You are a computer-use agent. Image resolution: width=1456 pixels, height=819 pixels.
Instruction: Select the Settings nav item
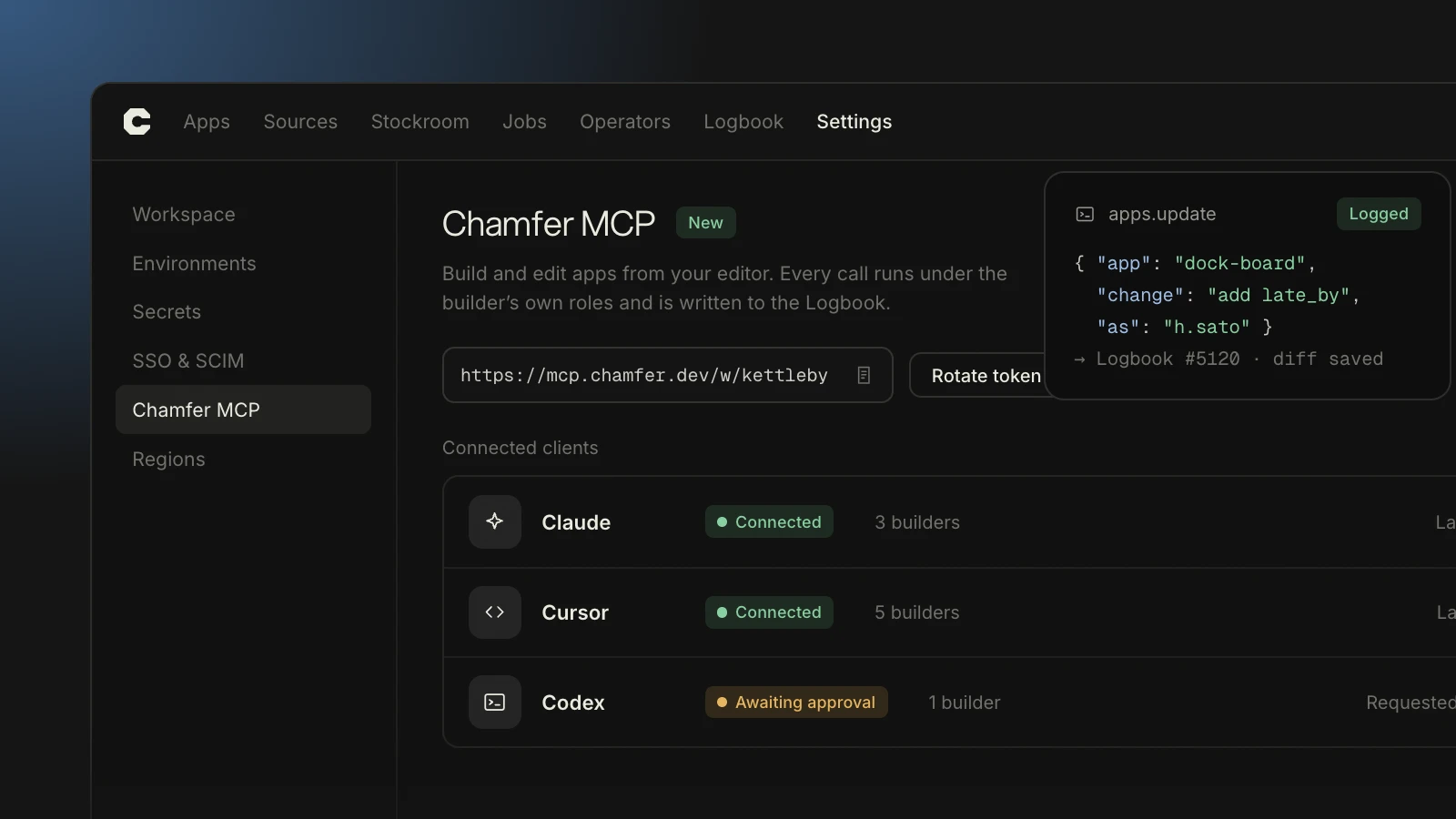854,122
